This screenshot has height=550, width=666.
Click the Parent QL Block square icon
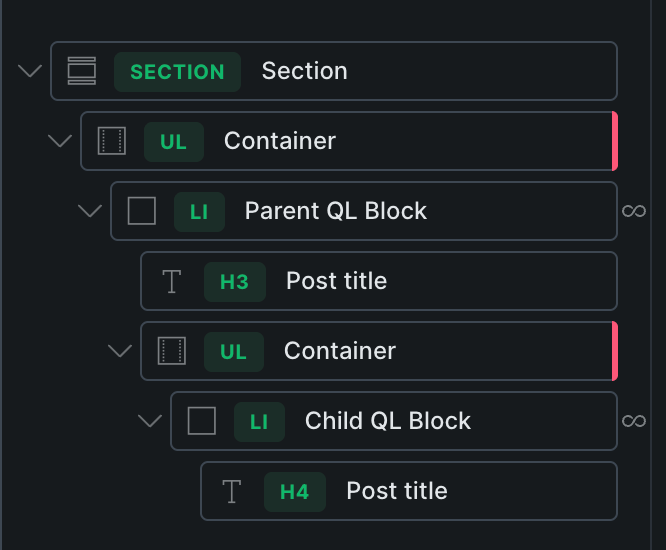(x=142, y=211)
